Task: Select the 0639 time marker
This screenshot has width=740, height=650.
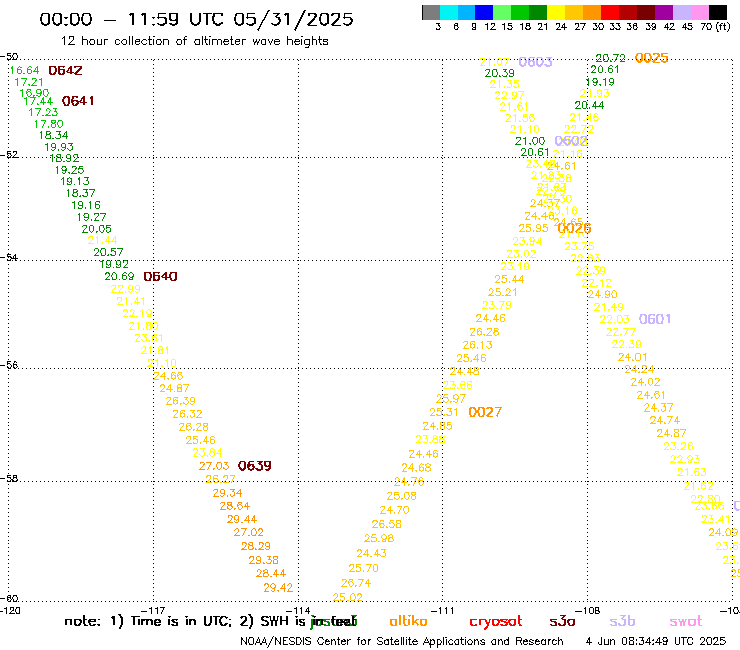Action: point(254,466)
